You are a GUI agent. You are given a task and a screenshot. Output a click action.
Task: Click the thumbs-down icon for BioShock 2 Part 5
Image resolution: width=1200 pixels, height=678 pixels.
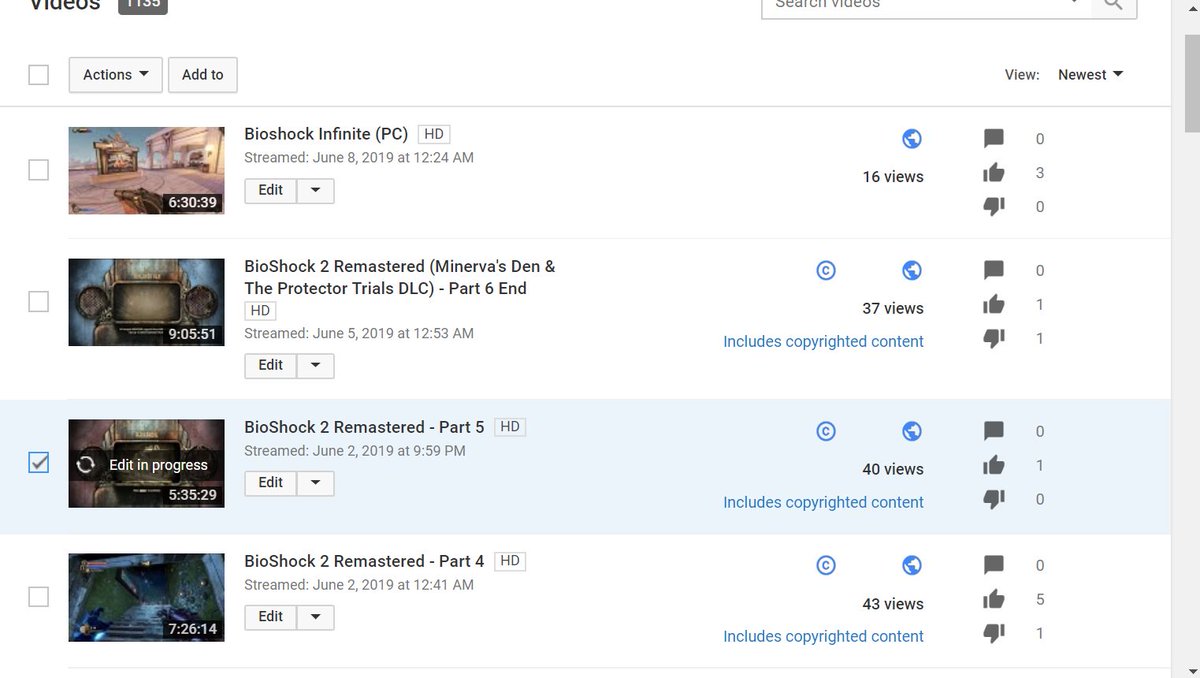pyautogui.click(x=993, y=499)
